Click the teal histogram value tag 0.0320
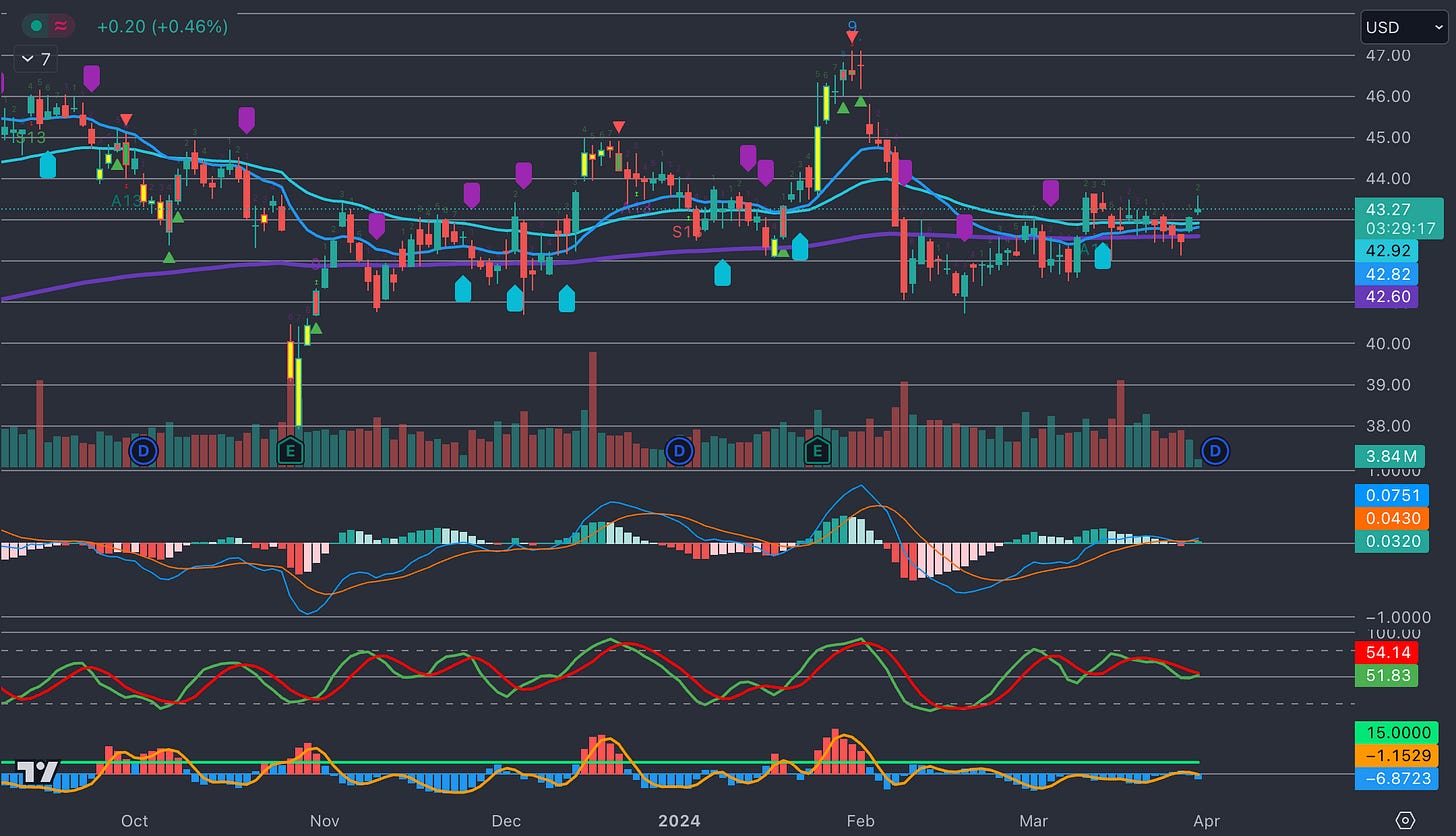This screenshot has width=1456, height=836. [x=1392, y=542]
